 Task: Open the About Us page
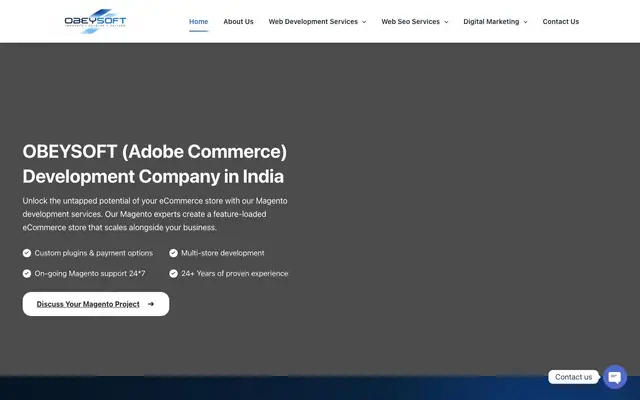coord(238,22)
